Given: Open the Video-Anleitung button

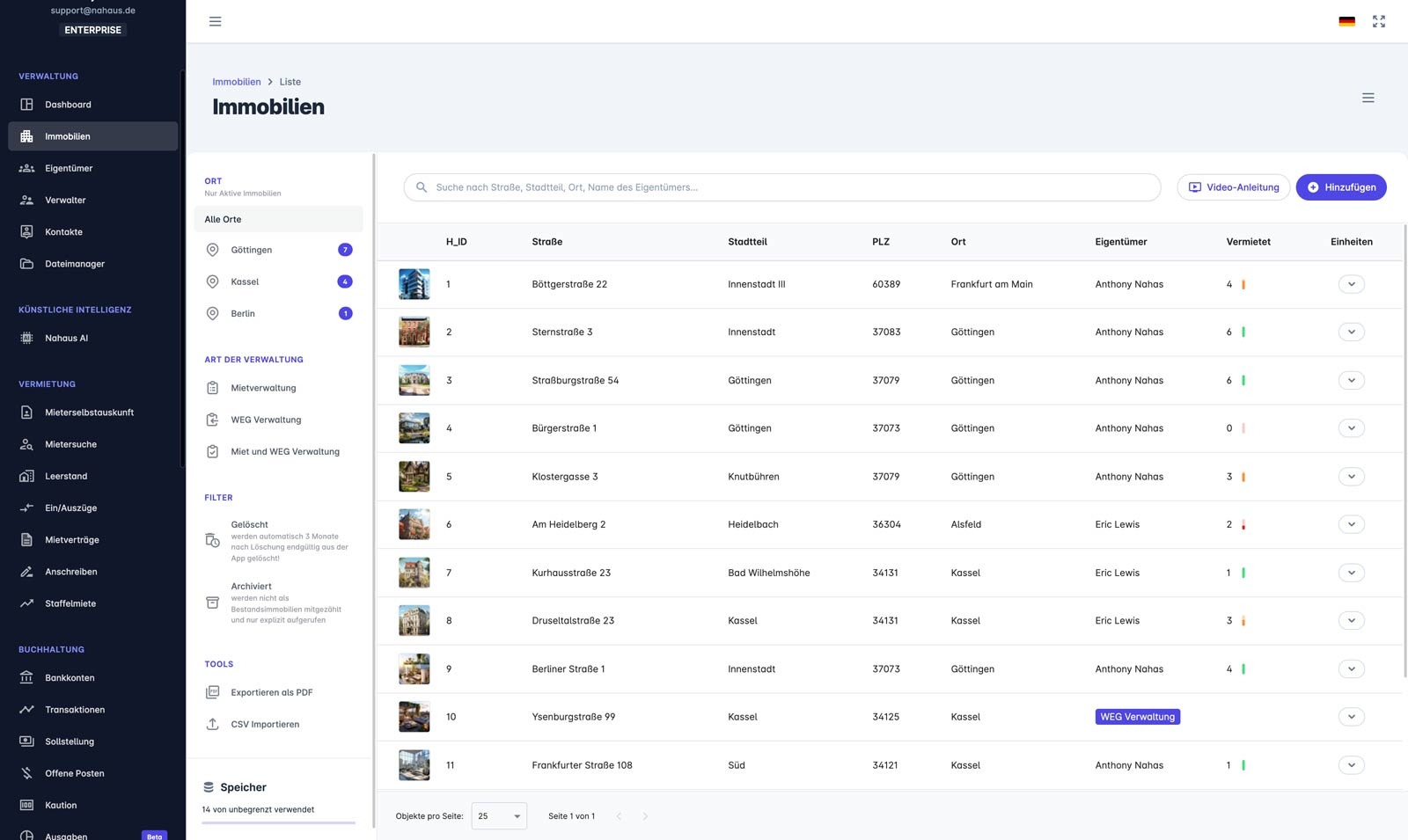Looking at the screenshot, I should (1234, 187).
